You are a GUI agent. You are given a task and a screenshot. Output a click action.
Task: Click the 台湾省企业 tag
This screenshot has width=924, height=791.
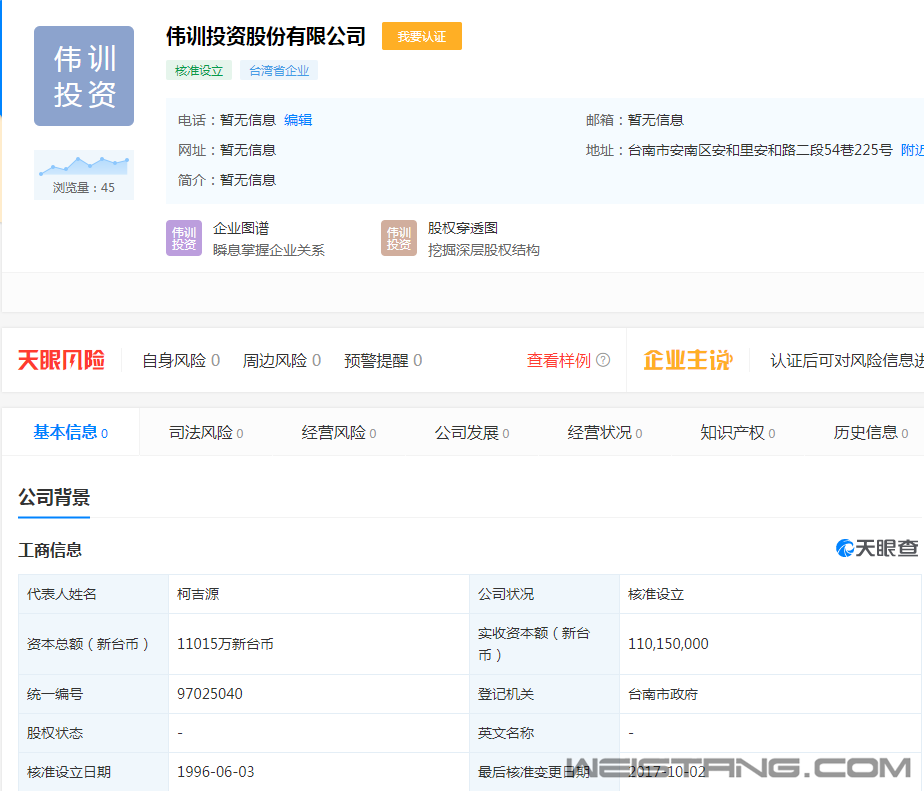point(279,70)
